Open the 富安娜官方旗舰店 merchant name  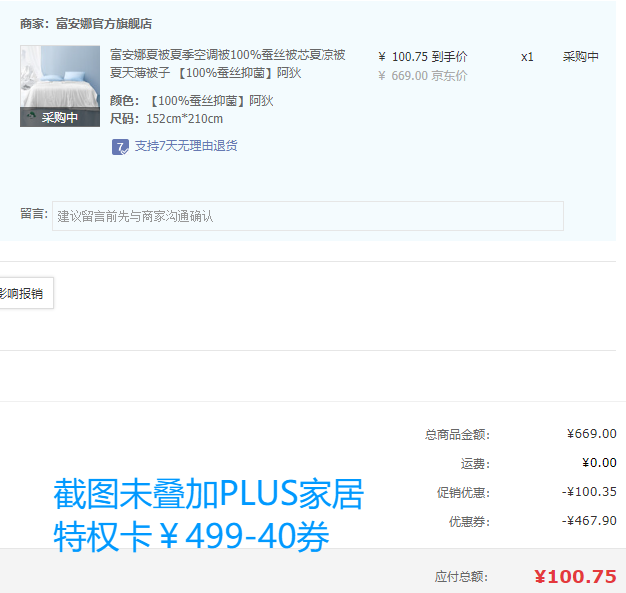click(x=104, y=24)
